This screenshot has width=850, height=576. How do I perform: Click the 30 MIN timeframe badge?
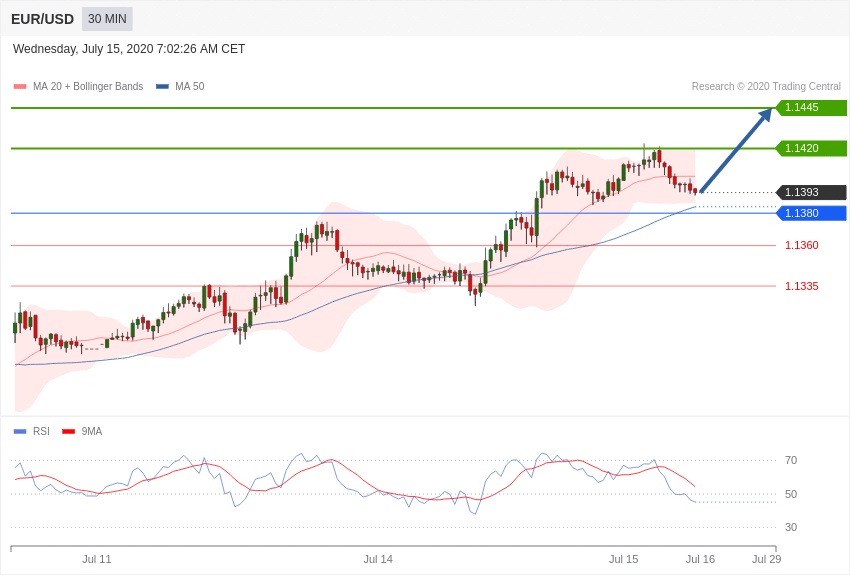point(107,19)
